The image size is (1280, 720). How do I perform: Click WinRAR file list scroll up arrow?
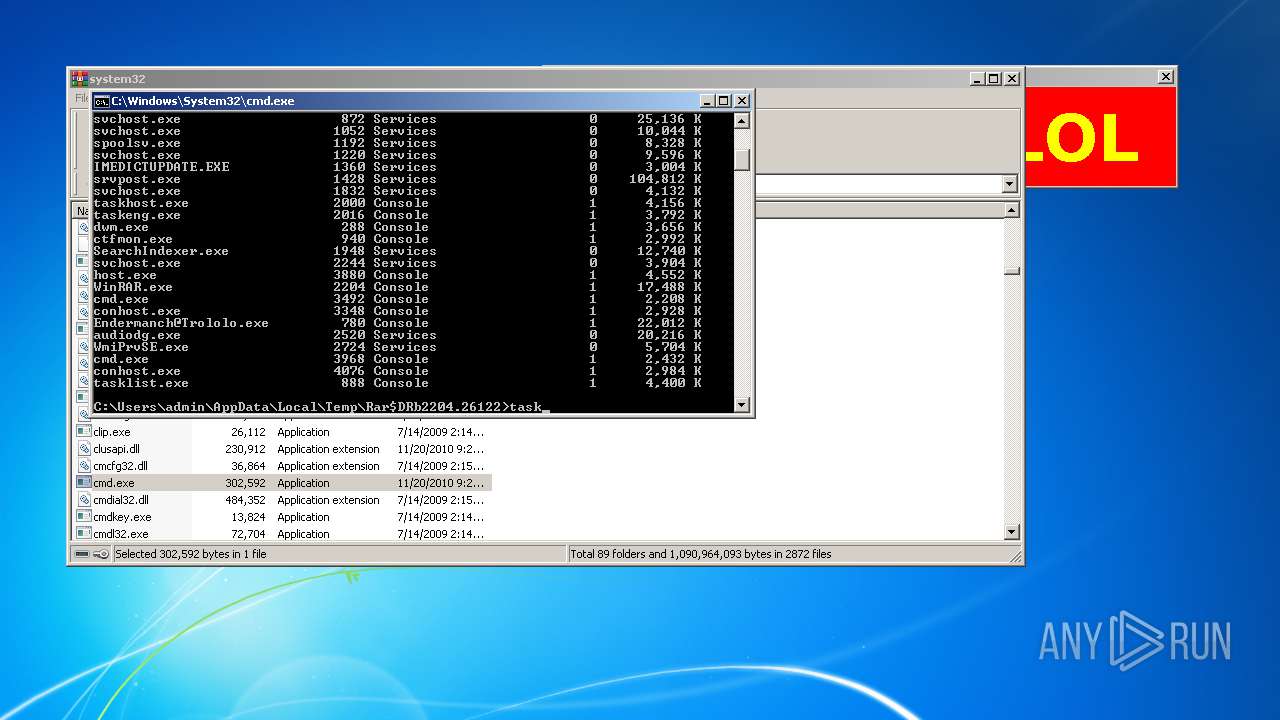pyautogui.click(x=1011, y=210)
